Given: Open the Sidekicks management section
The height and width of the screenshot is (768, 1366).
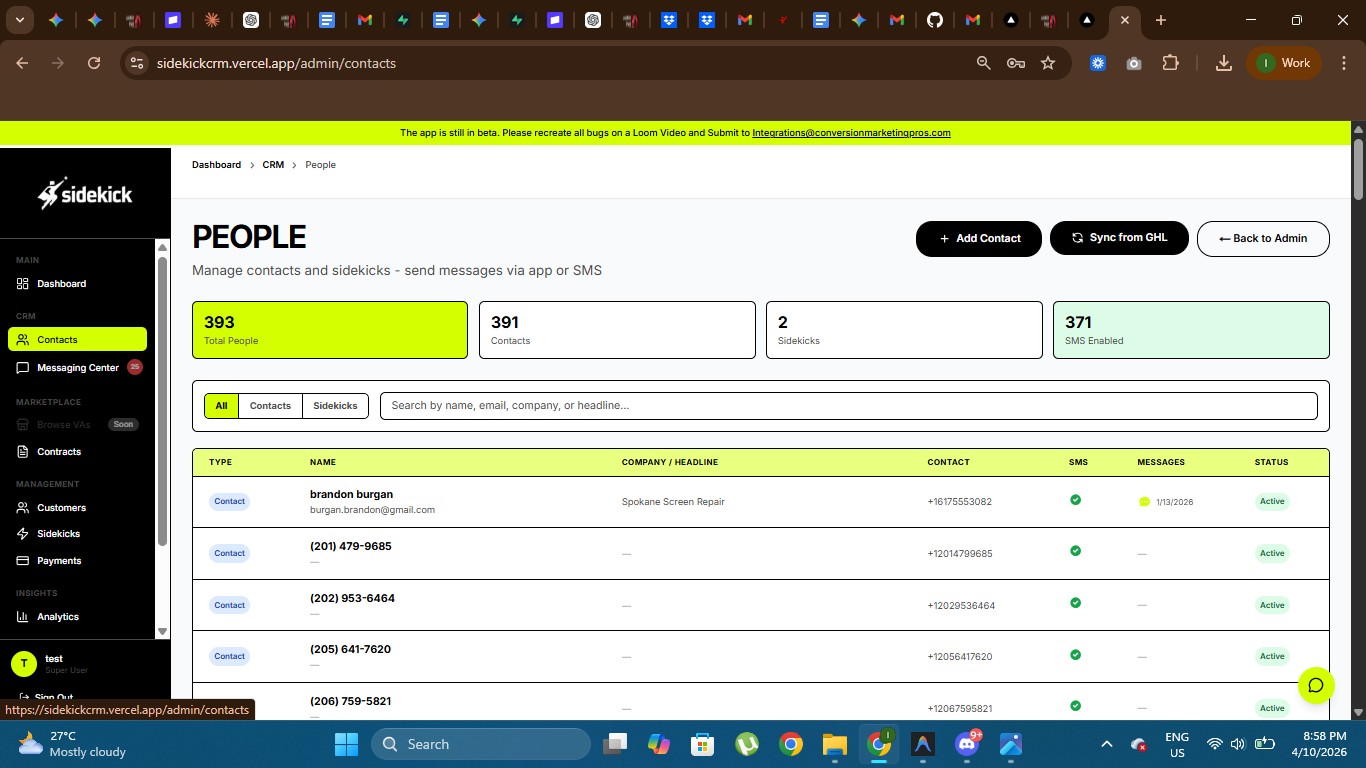Looking at the screenshot, I should 60,533.
